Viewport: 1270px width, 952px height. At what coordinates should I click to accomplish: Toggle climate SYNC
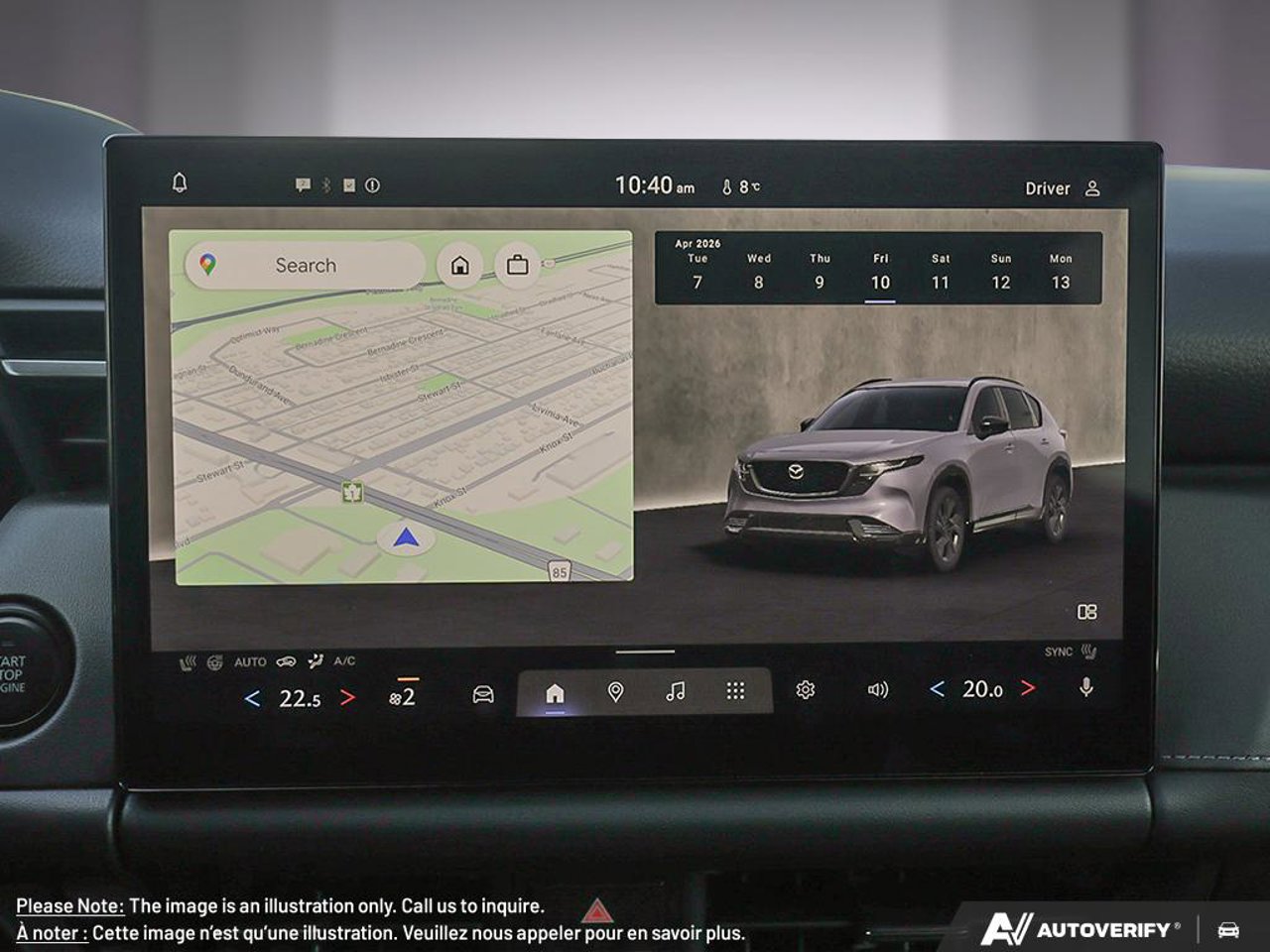pos(1059,652)
